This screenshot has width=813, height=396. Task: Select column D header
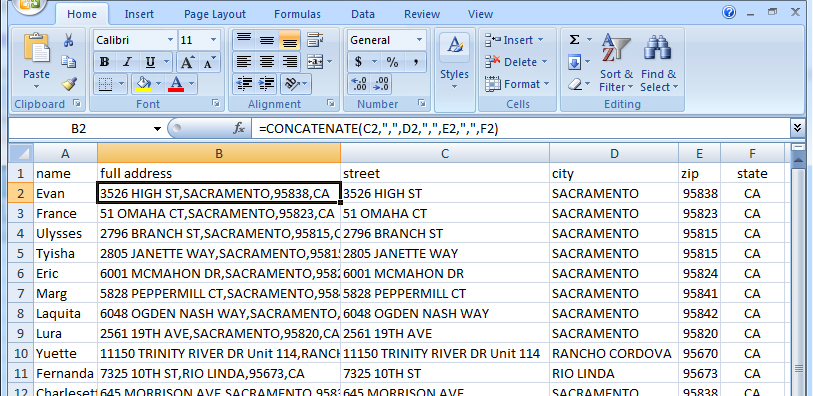pyautogui.click(x=614, y=153)
